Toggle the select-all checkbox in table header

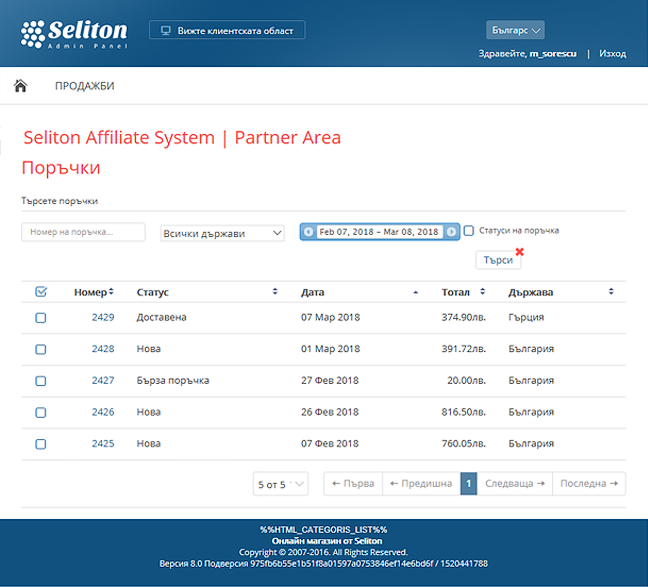tap(41, 292)
